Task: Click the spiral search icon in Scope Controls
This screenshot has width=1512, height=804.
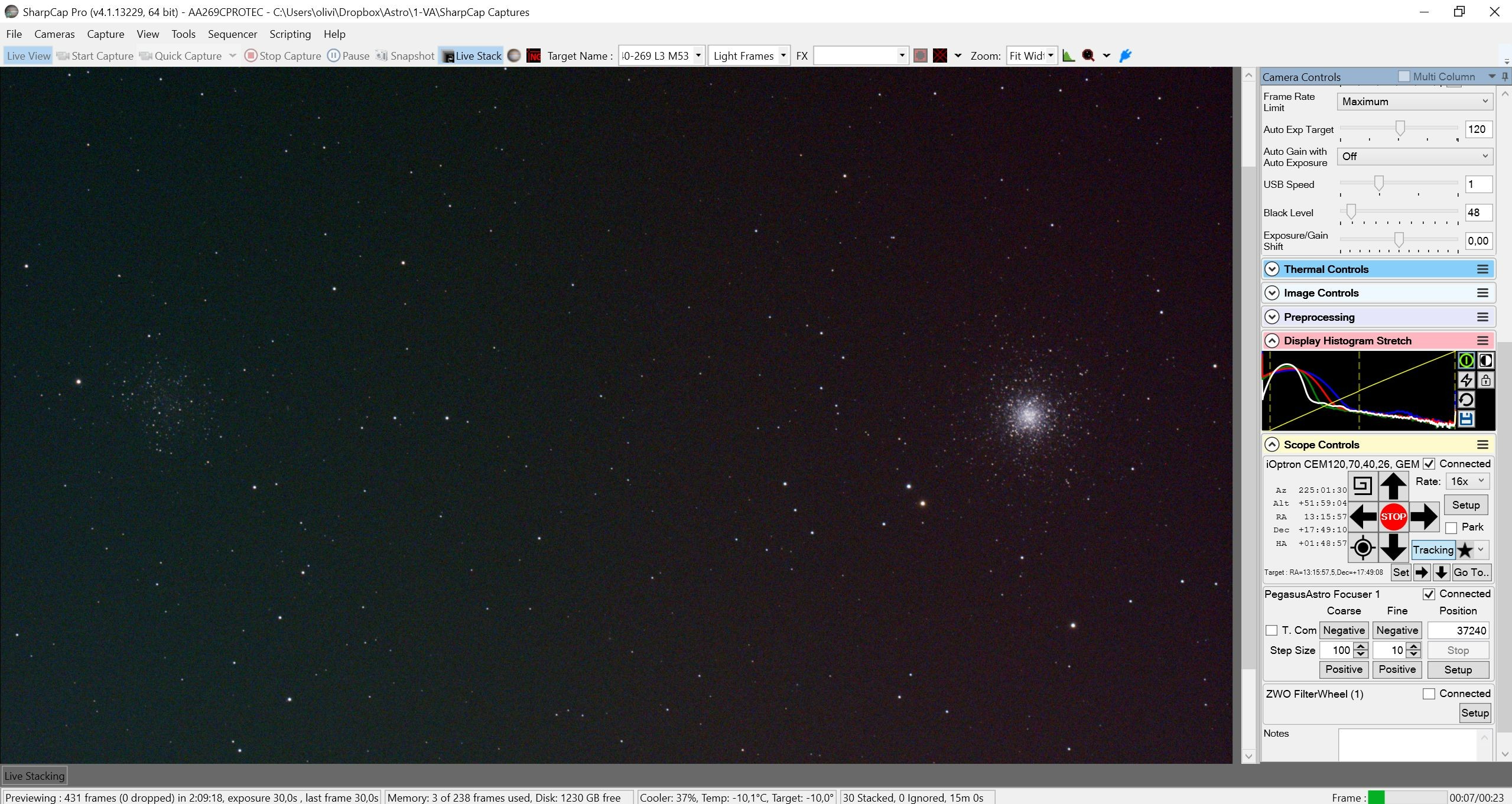Action: (1362, 486)
